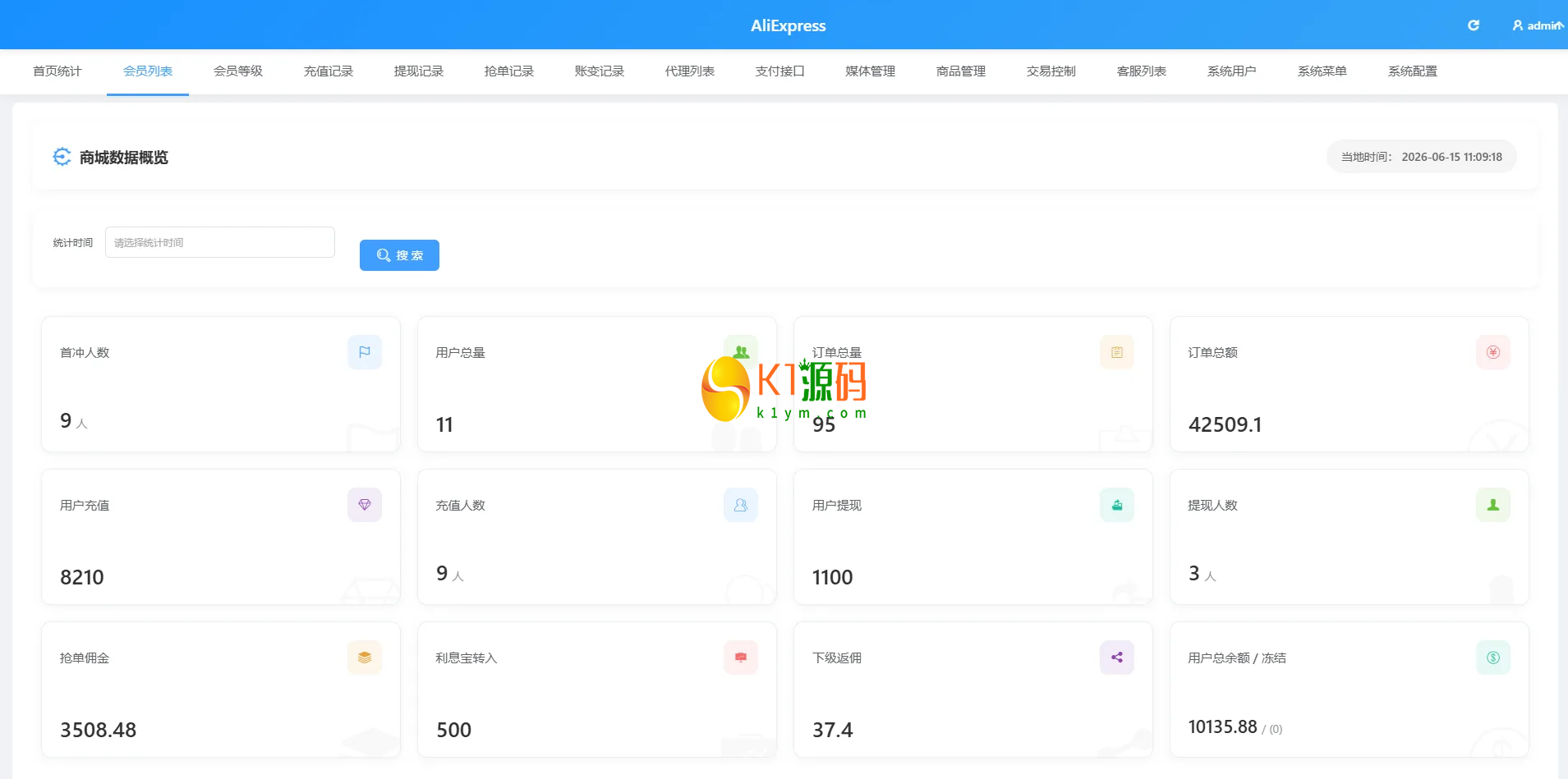
Task: Open the 支付接口 tab
Action: coord(780,71)
